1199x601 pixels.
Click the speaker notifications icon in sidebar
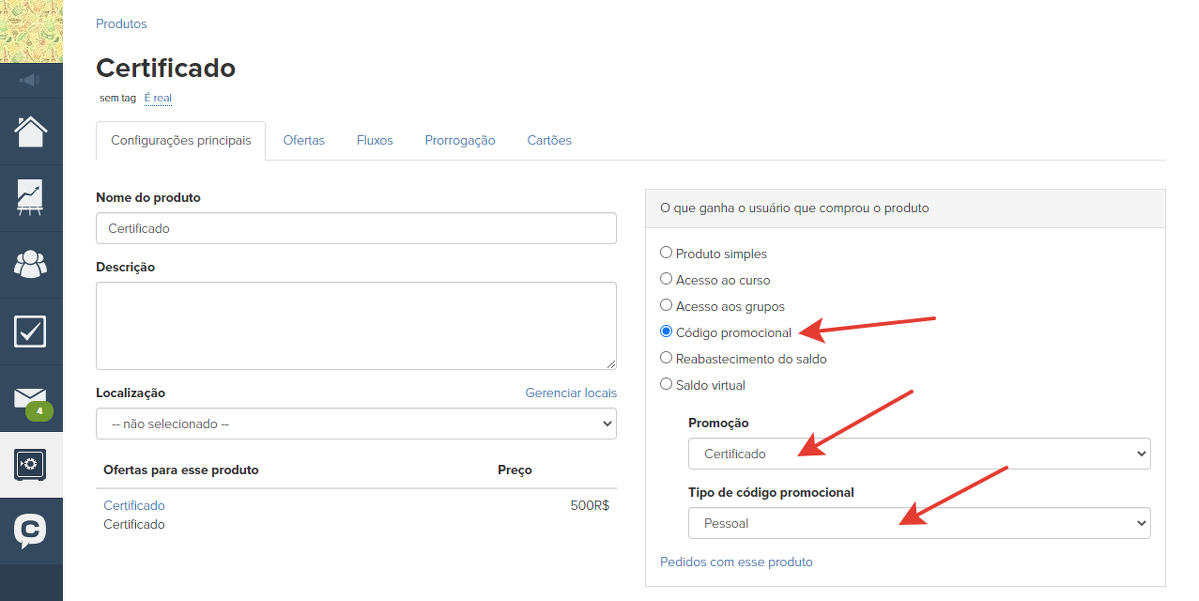(x=31, y=80)
